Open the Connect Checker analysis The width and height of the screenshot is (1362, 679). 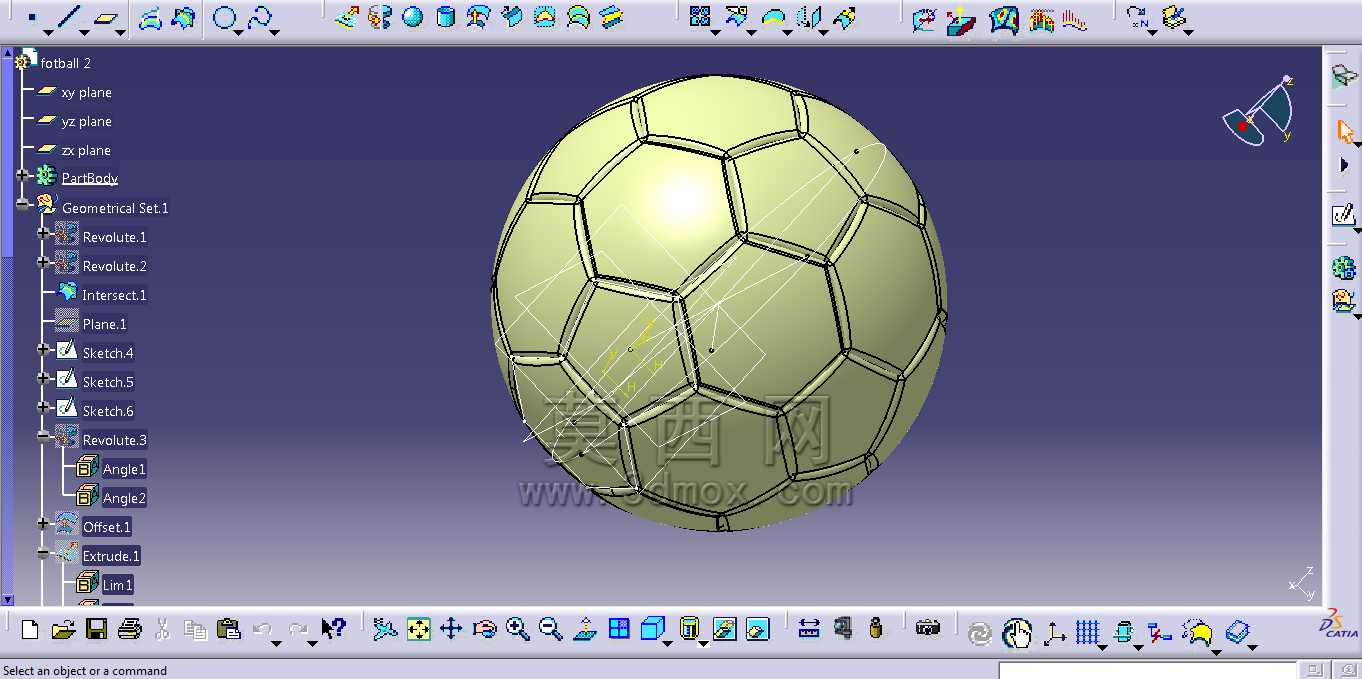pos(925,19)
